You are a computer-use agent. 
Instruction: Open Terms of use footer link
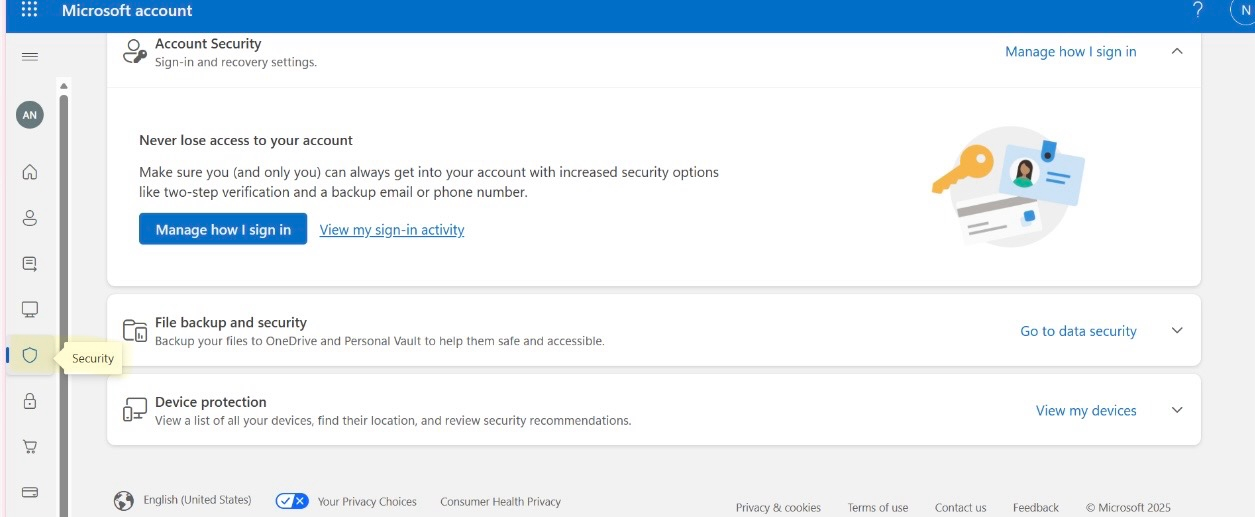click(878, 508)
